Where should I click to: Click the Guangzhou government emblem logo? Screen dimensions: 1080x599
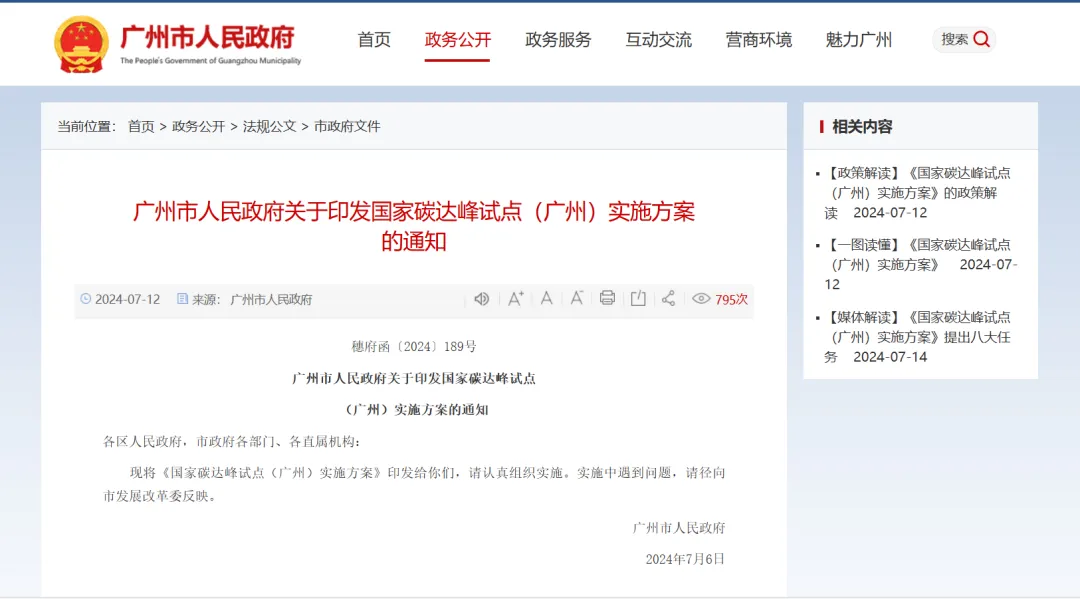coord(81,44)
